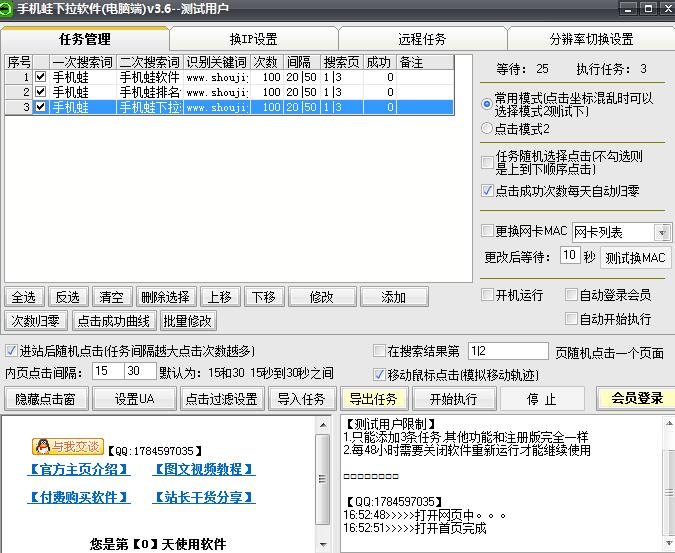Open the 官方主页介绍 link

[79, 469]
